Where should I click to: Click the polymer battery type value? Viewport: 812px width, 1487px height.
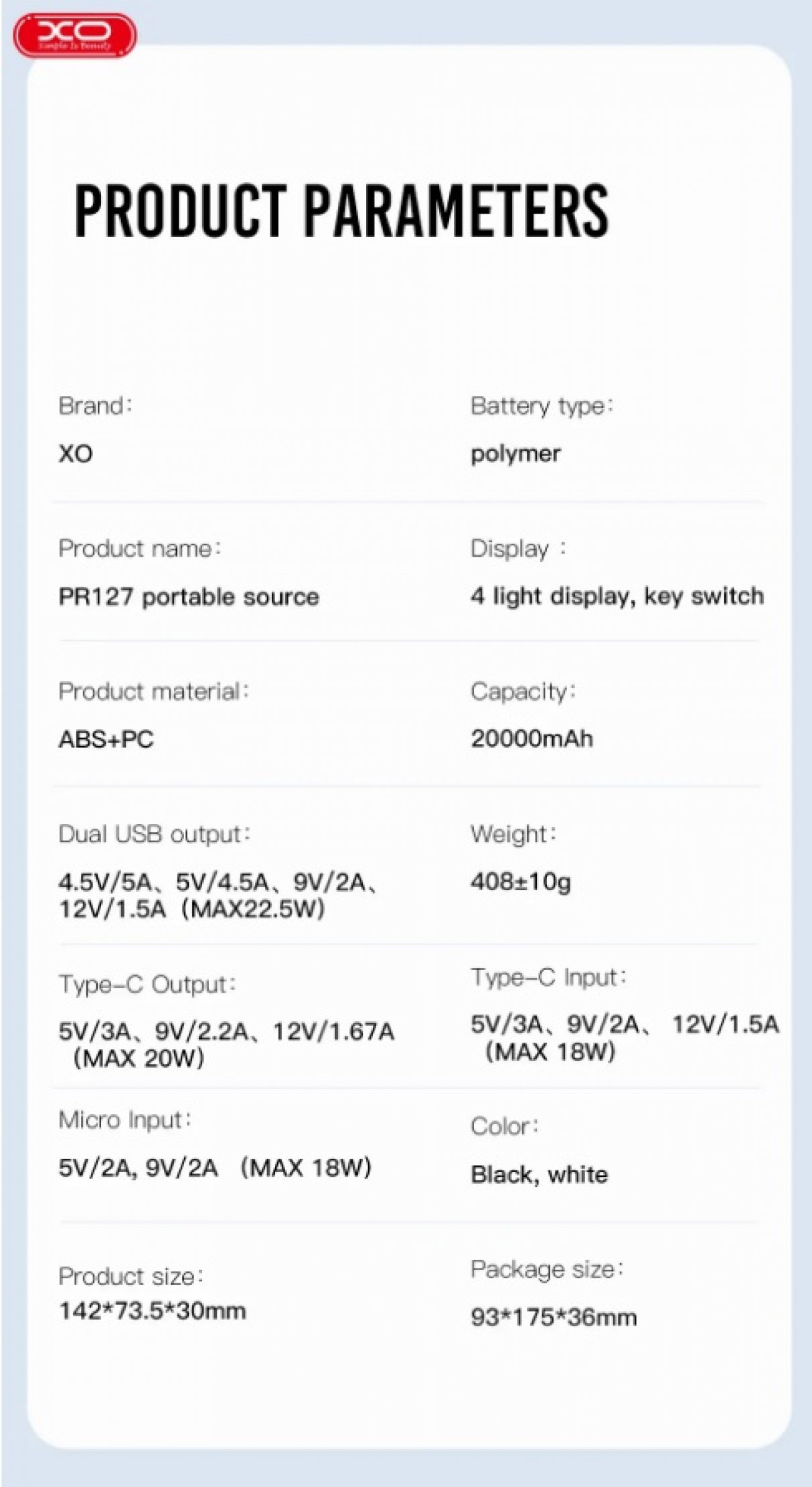(515, 454)
